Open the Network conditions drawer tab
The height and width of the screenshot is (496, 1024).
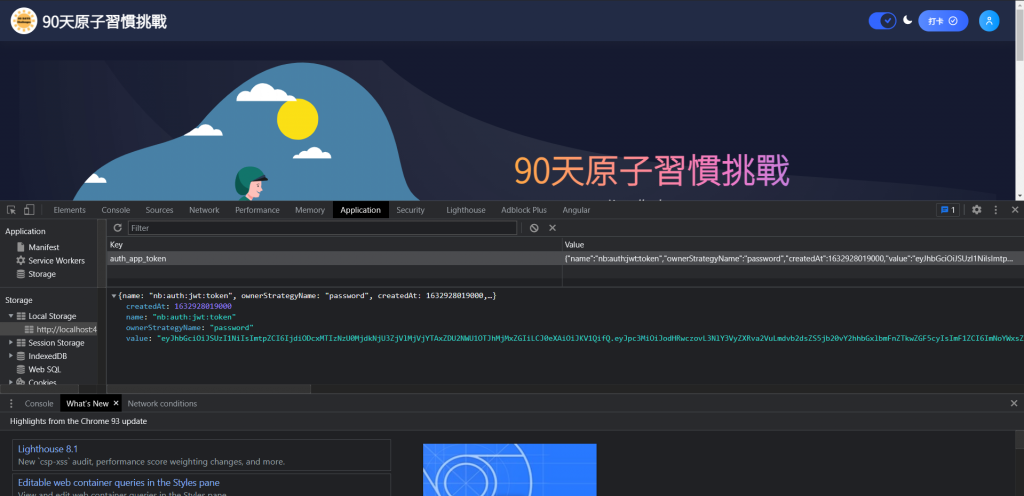[162, 403]
